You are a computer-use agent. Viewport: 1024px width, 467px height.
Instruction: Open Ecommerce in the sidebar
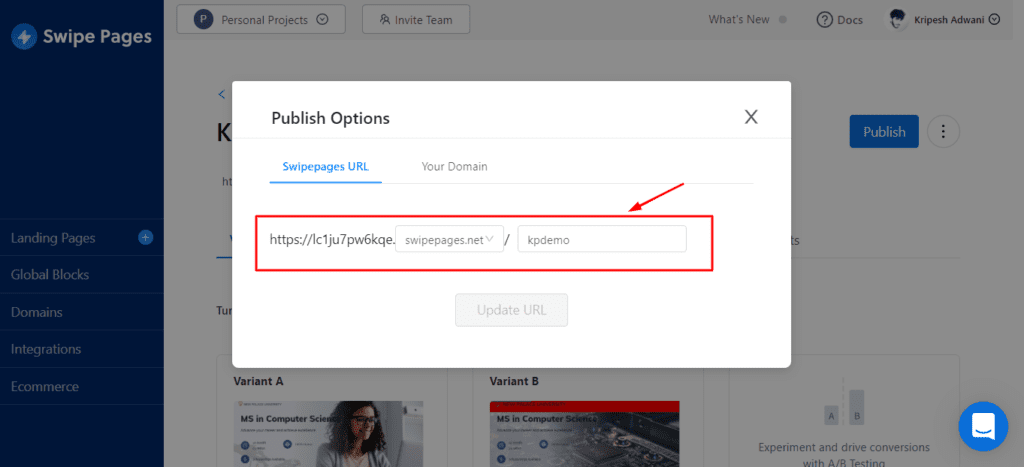pos(44,387)
